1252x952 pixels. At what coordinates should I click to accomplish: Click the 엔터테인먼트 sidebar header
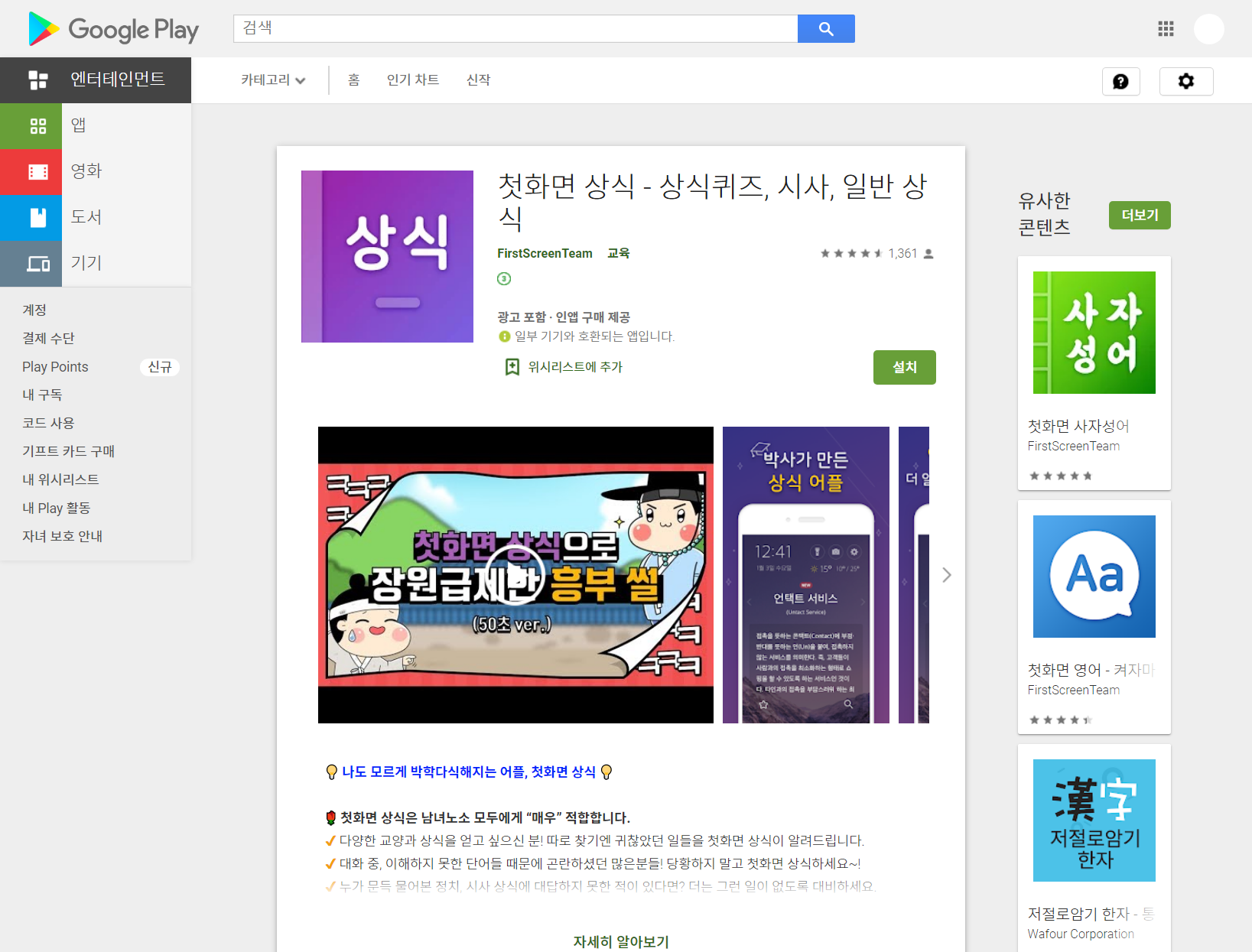[x=96, y=80]
